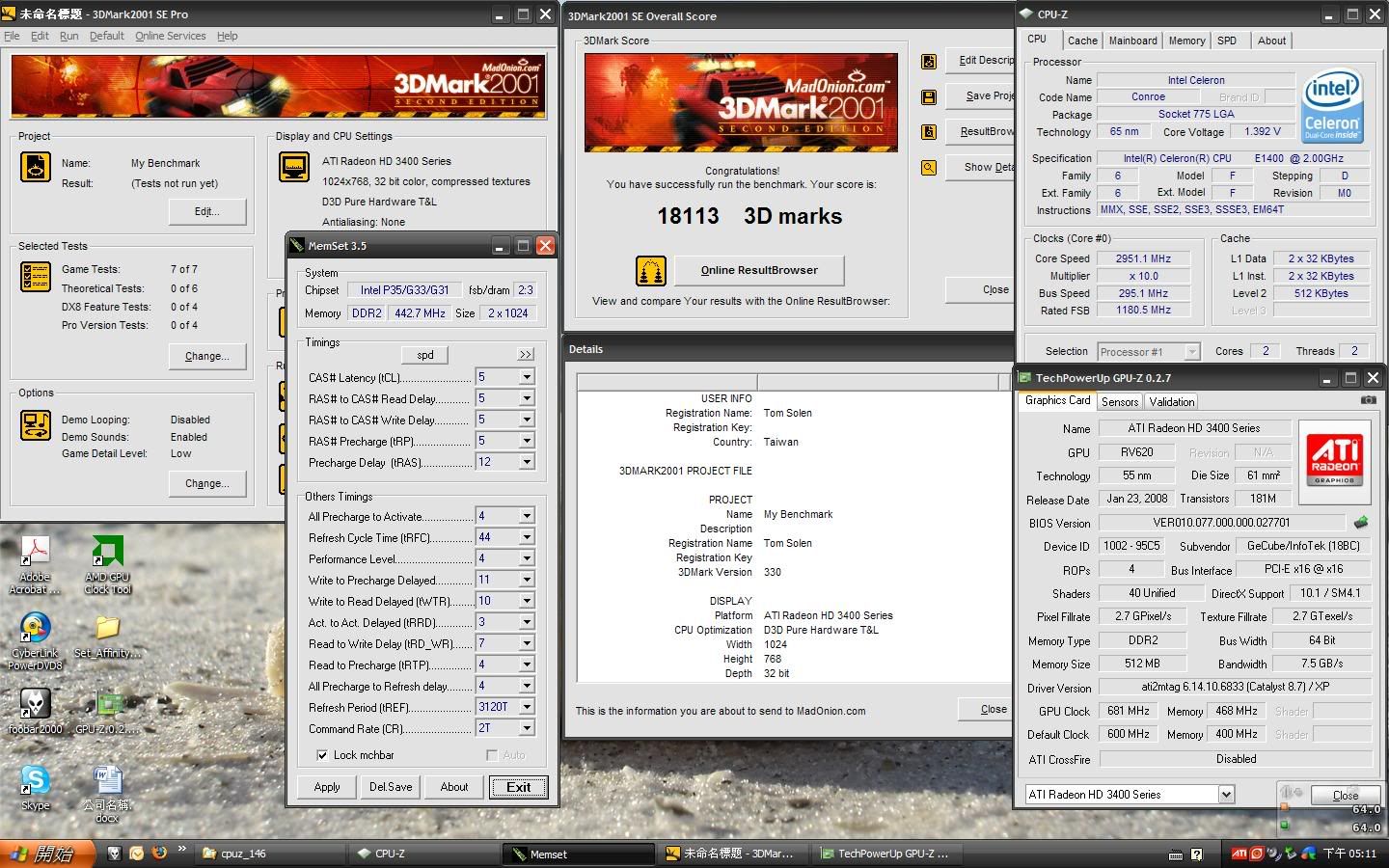
Task: Switch to the cpuz_146 folder taskbar item
Action: tap(271, 854)
